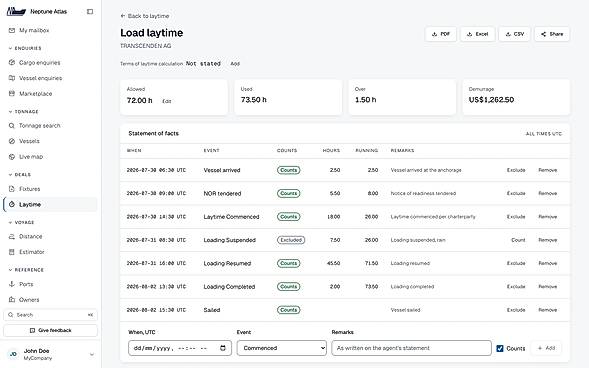The height and width of the screenshot is (368, 589).
Task: Click the Counts badge for Vessel arrived
Action: (288, 170)
